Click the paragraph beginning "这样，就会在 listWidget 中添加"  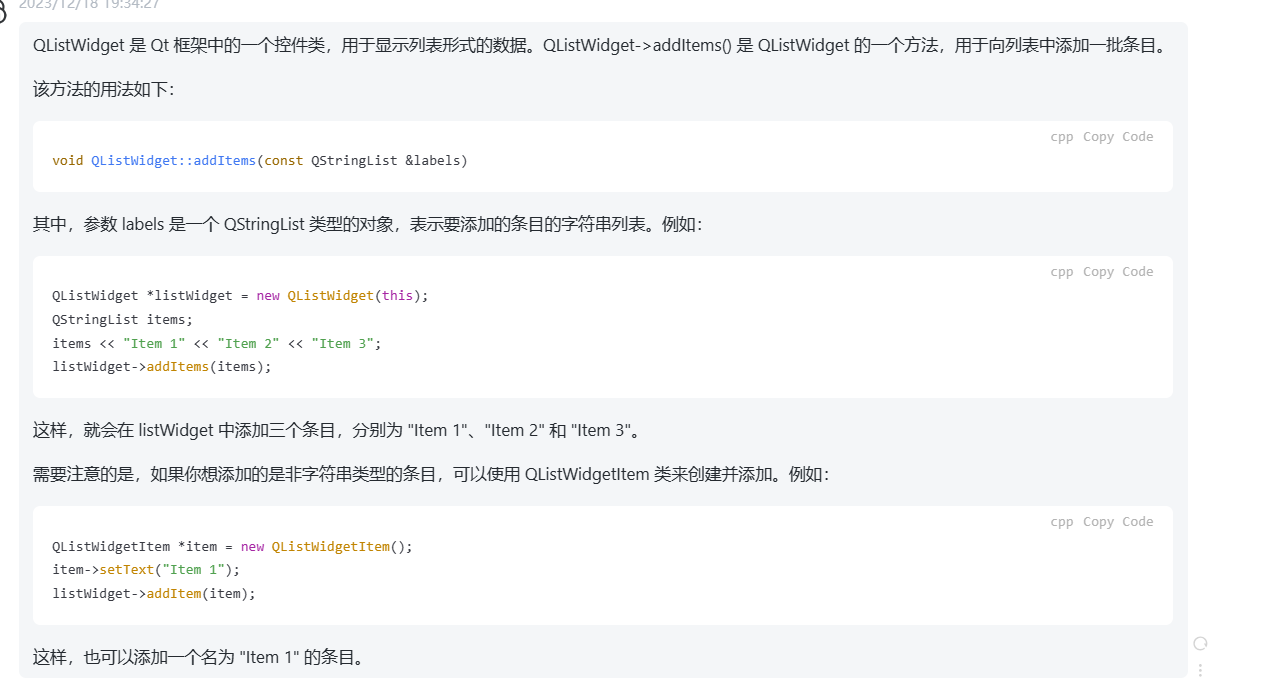pos(336,430)
